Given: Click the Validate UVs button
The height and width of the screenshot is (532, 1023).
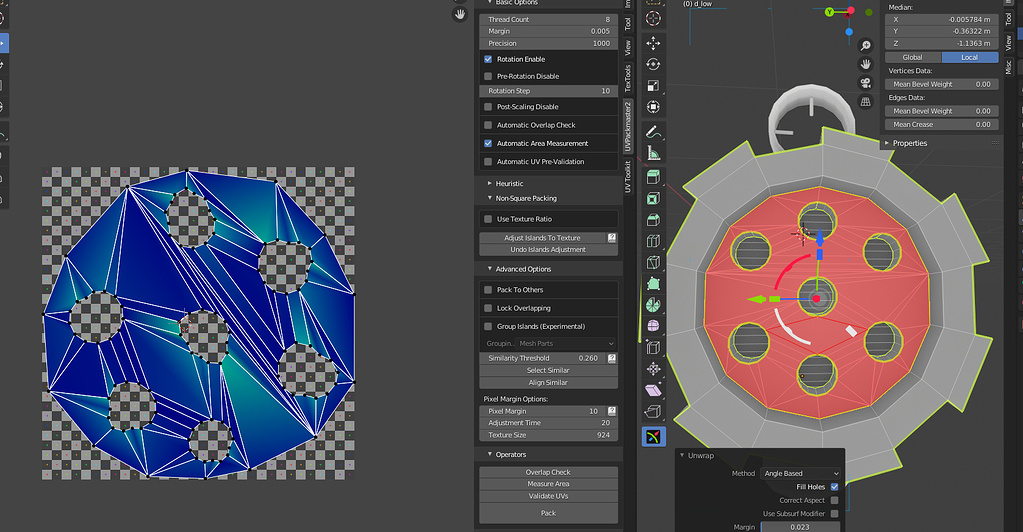Looking at the screenshot, I should [549, 496].
